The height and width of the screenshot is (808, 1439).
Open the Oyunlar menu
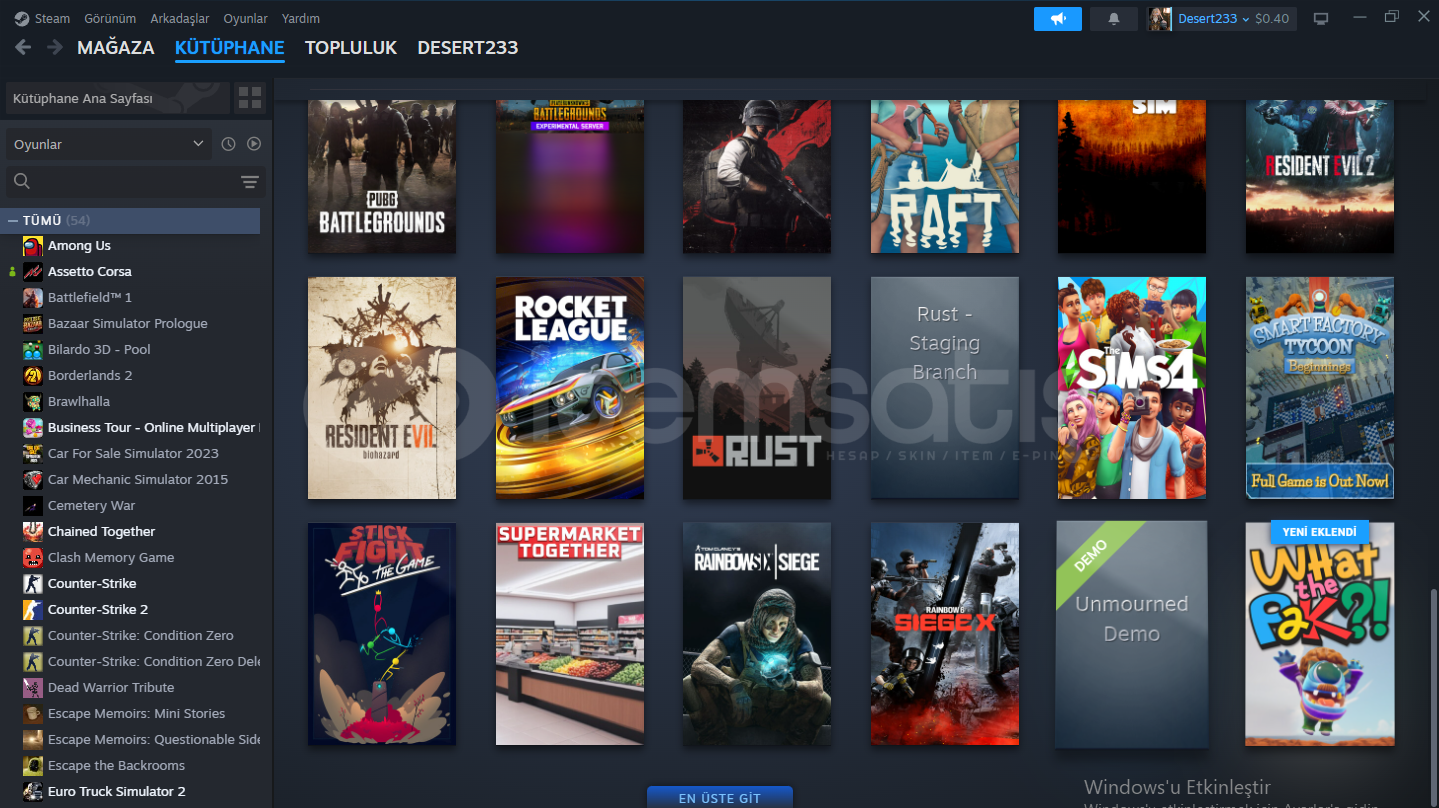[245, 18]
